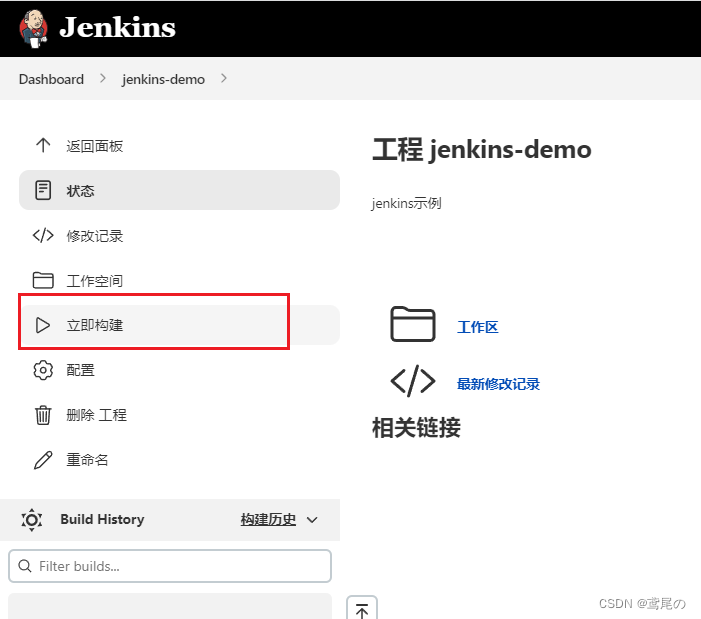The width and height of the screenshot is (701, 619).
Task: Click the magnifier icon in Filter builds
Action: pyautogui.click(x=25, y=566)
